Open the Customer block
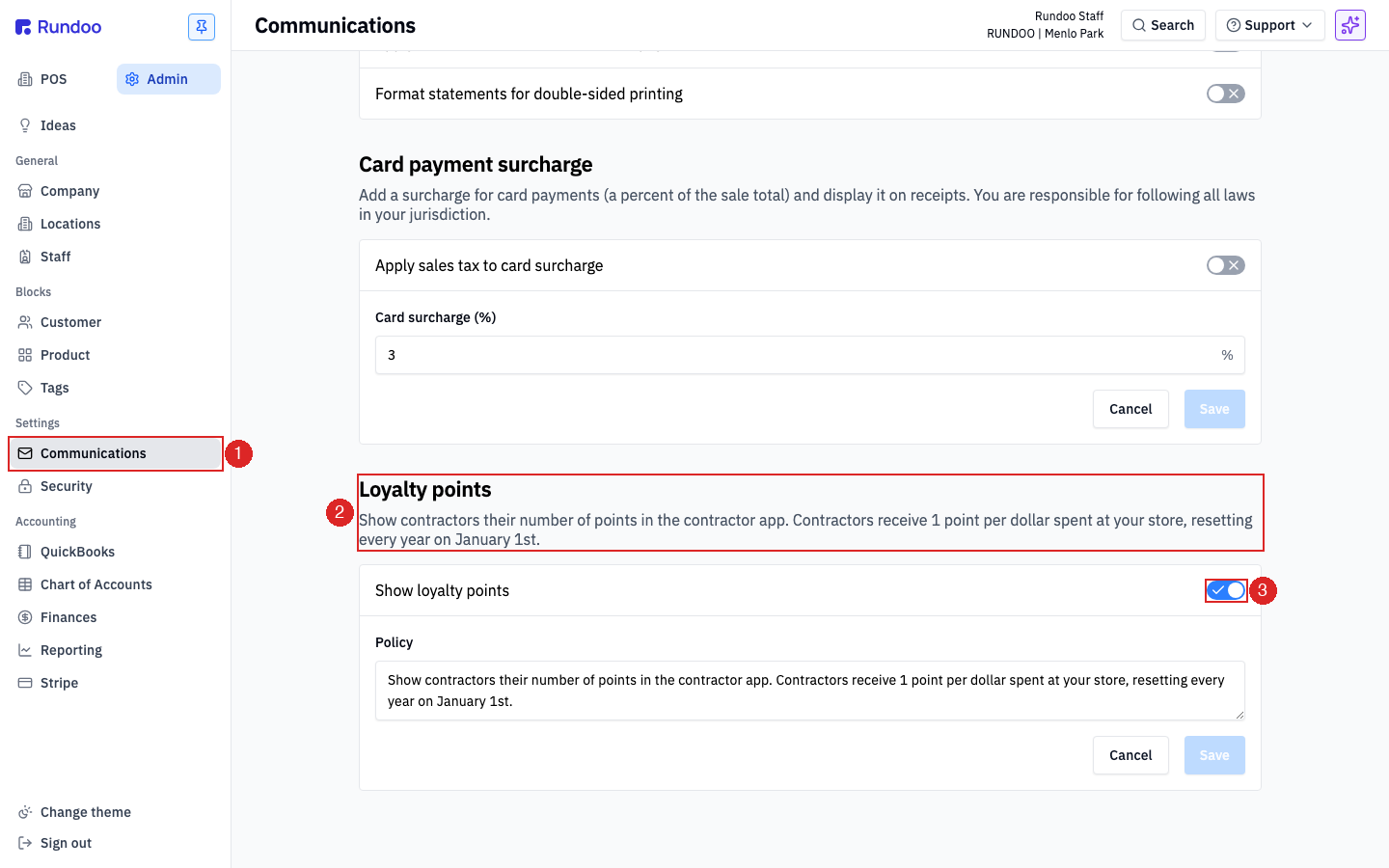The image size is (1389, 868). 115,322
